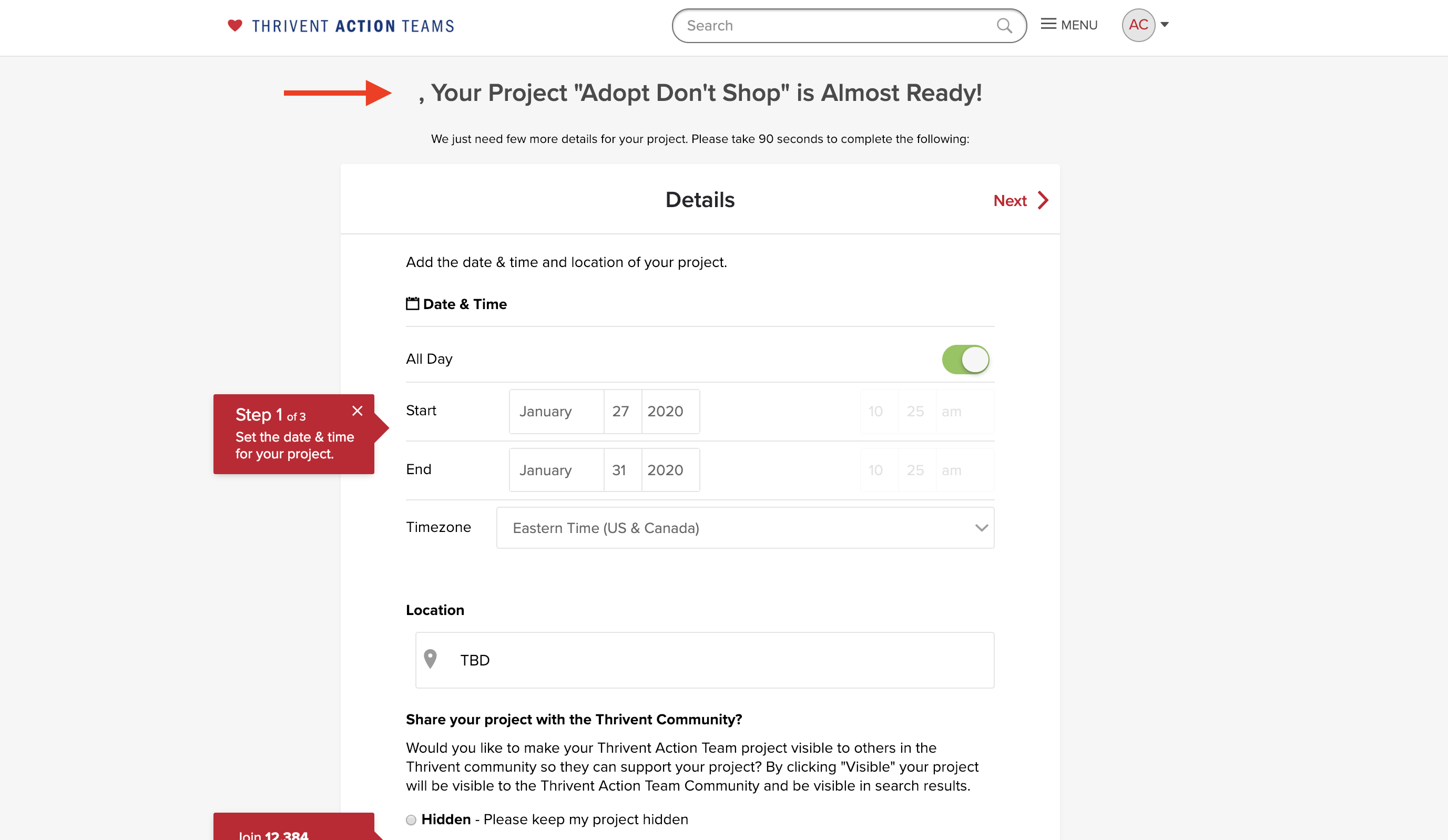Open the hamburger MENU
The image size is (1448, 840).
click(x=1069, y=25)
